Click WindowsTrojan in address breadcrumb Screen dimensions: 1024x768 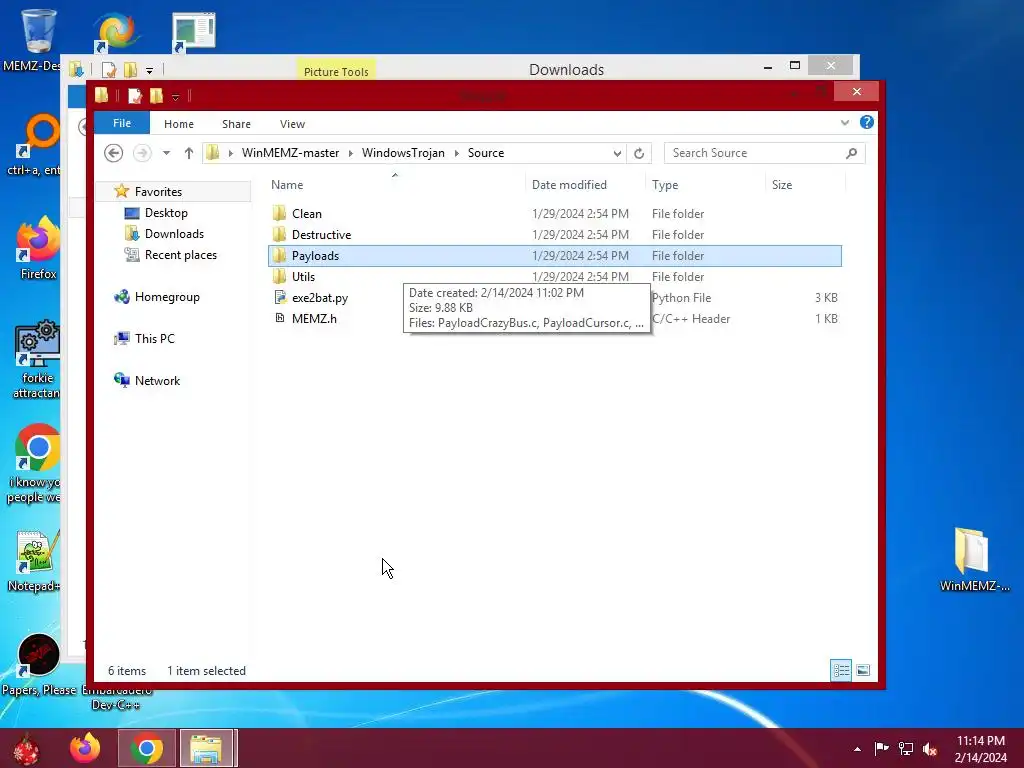(403, 153)
